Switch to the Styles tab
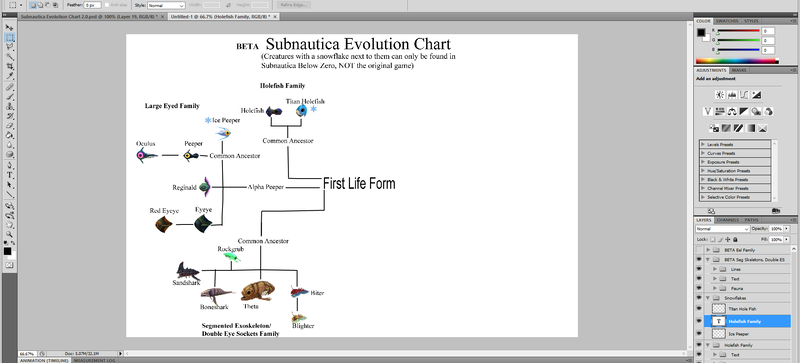This screenshot has width=800, height=363. coord(751,21)
